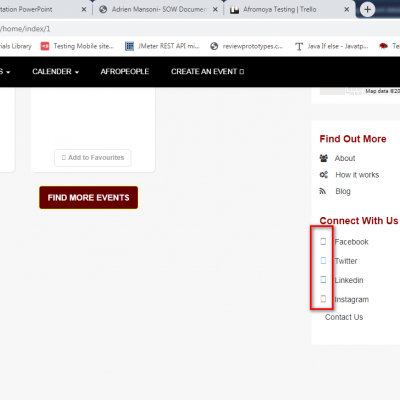Click the FIND MORE EVENTS button

[88, 198]
